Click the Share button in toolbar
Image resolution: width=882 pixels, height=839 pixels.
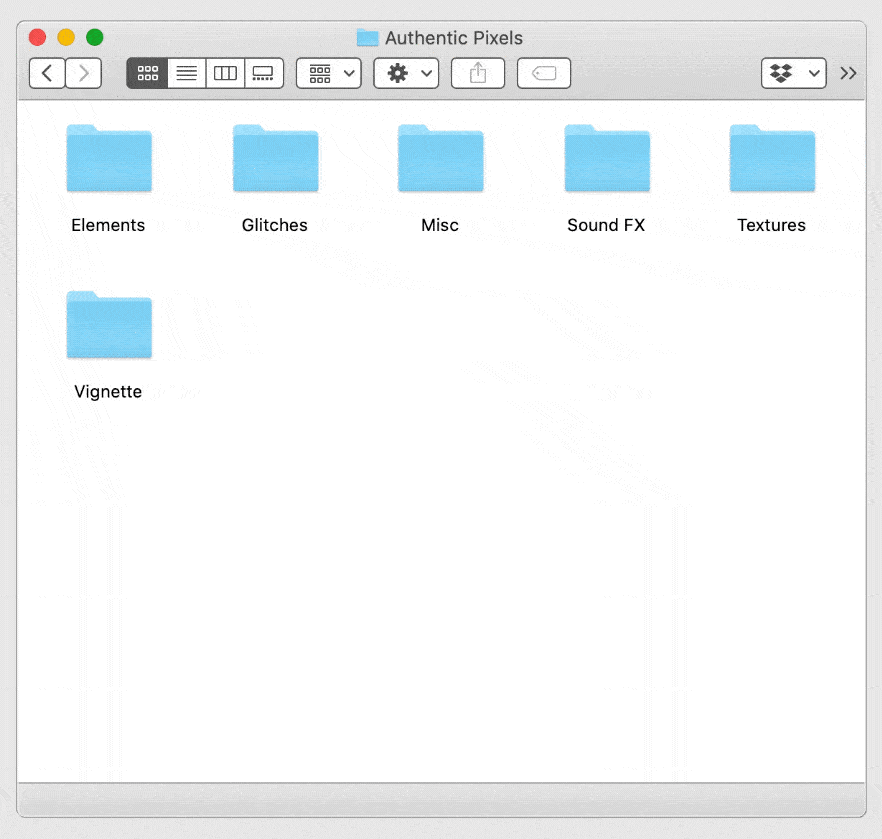tap(478, 73)
